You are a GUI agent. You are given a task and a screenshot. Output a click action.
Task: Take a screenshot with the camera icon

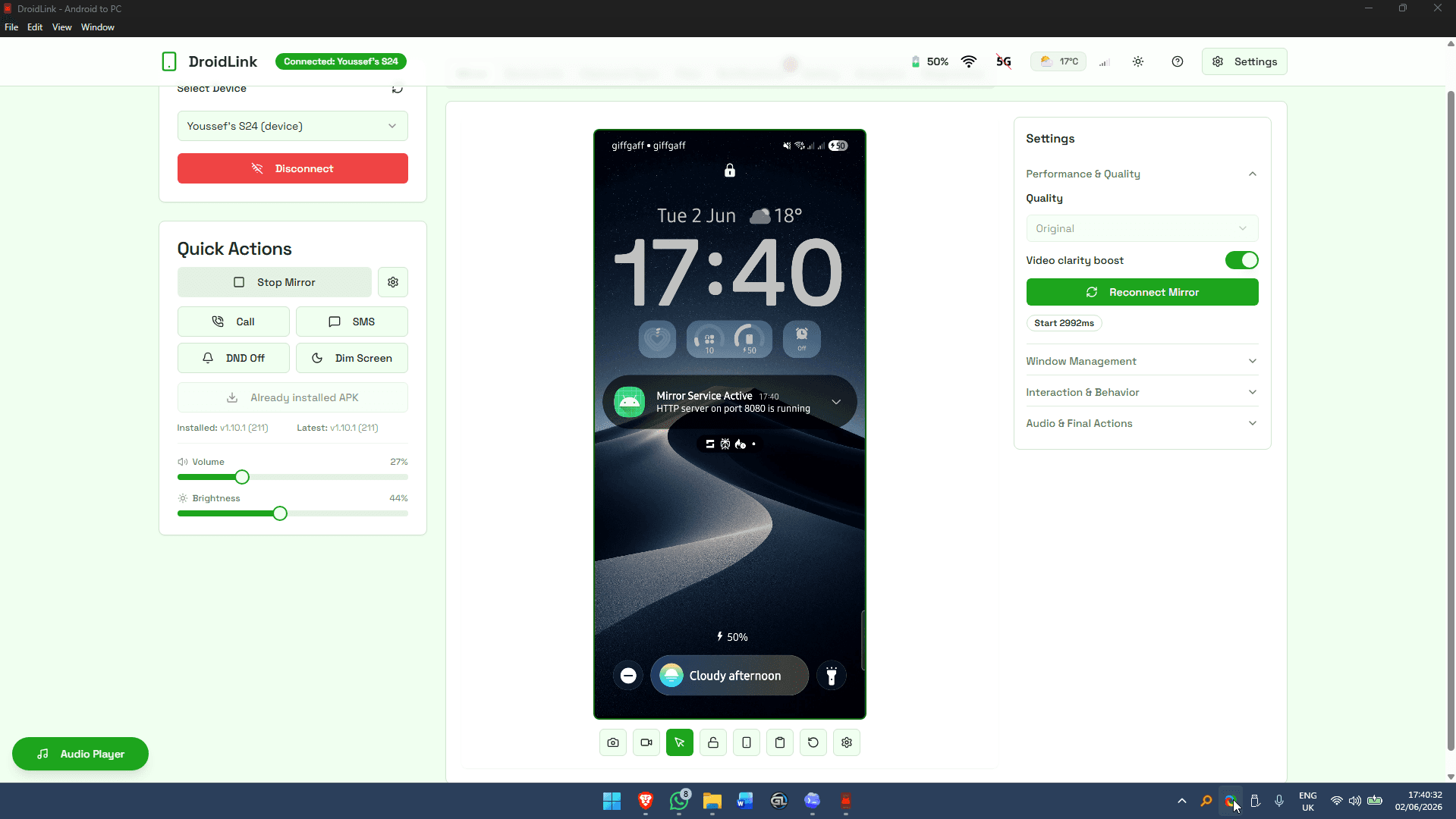point(613,742)
